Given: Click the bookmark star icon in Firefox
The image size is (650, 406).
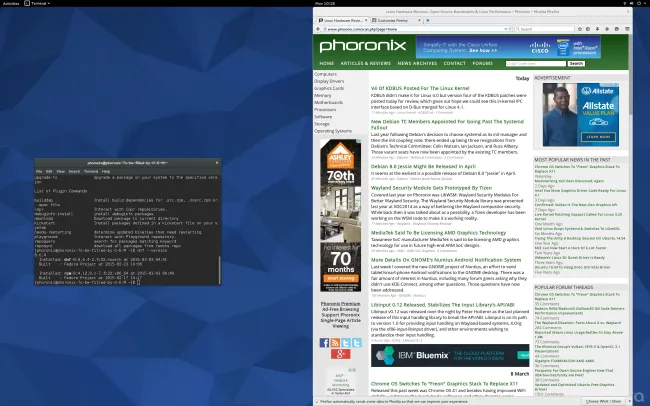Looking at the screenshot, I should (580, 29).
